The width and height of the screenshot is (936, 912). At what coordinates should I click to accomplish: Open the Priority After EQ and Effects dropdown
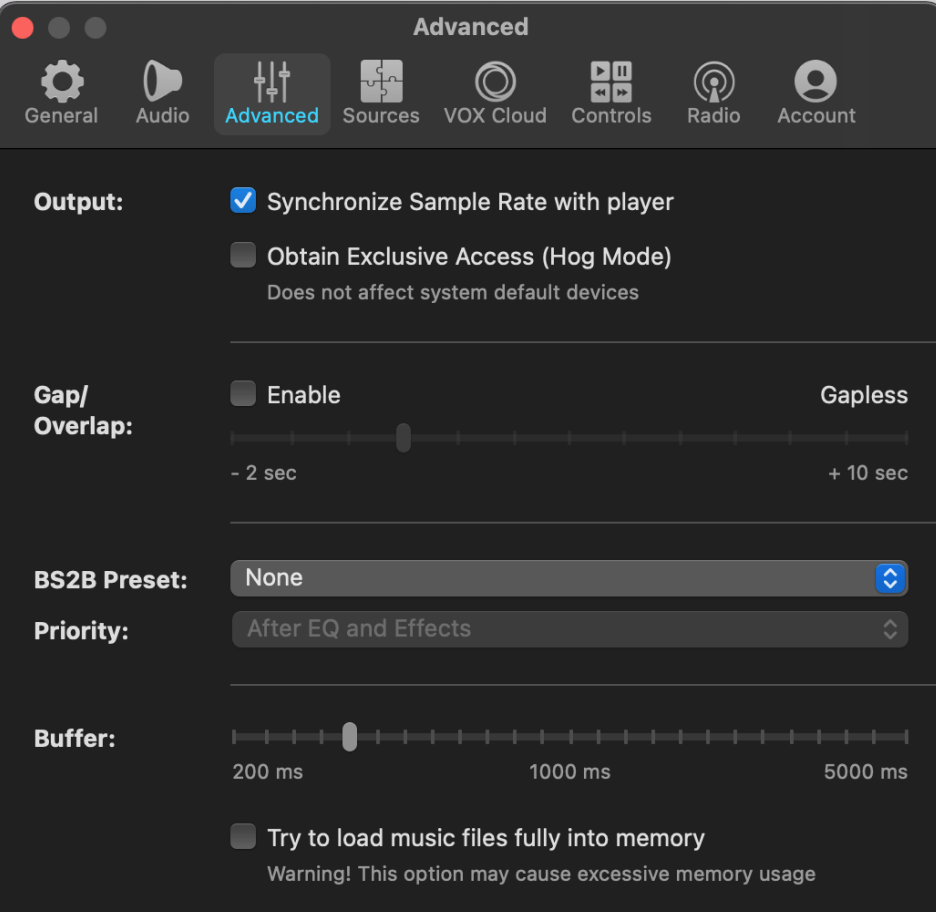[569, 629]
